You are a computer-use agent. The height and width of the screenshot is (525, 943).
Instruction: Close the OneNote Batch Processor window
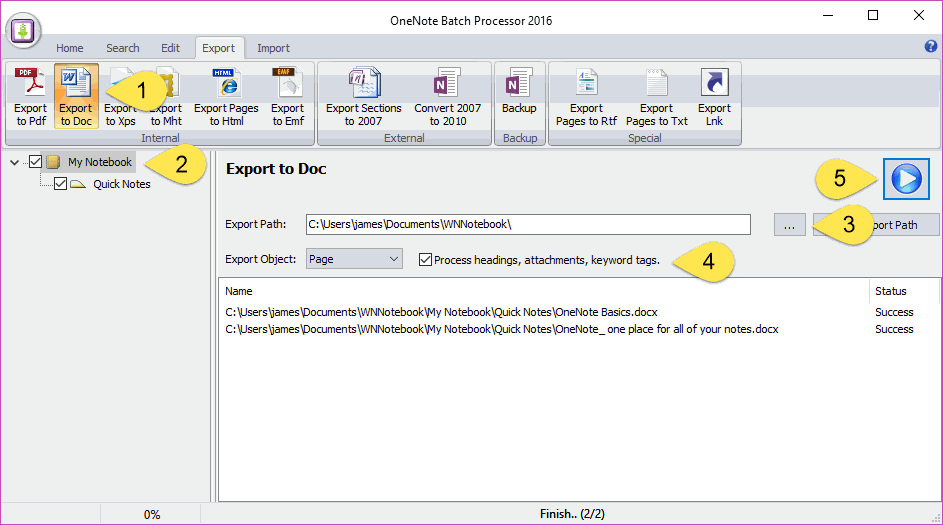point(919,16)
